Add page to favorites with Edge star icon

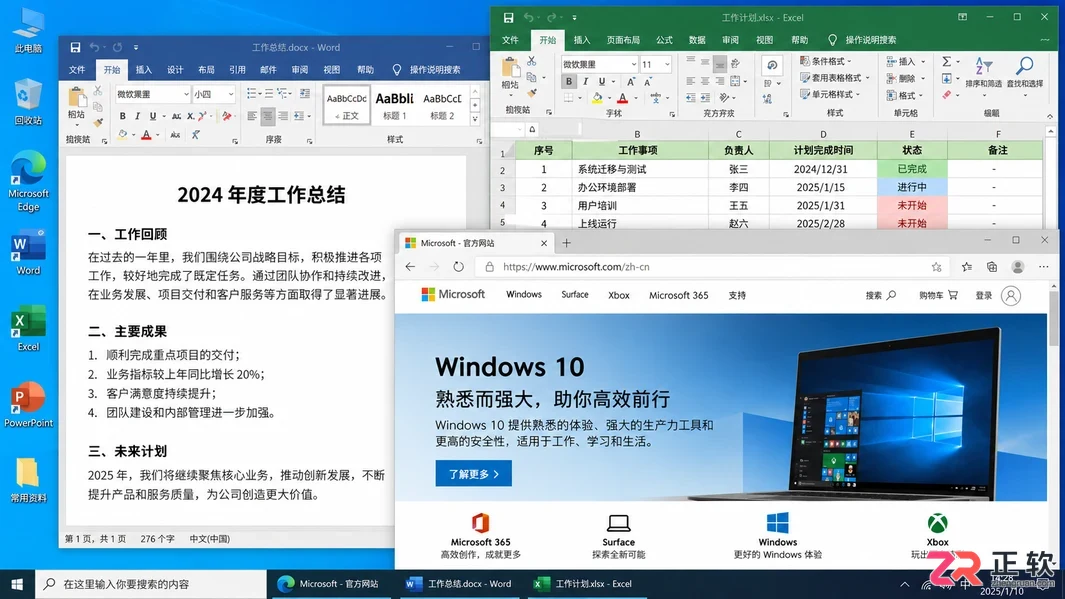tap(937, 267)
